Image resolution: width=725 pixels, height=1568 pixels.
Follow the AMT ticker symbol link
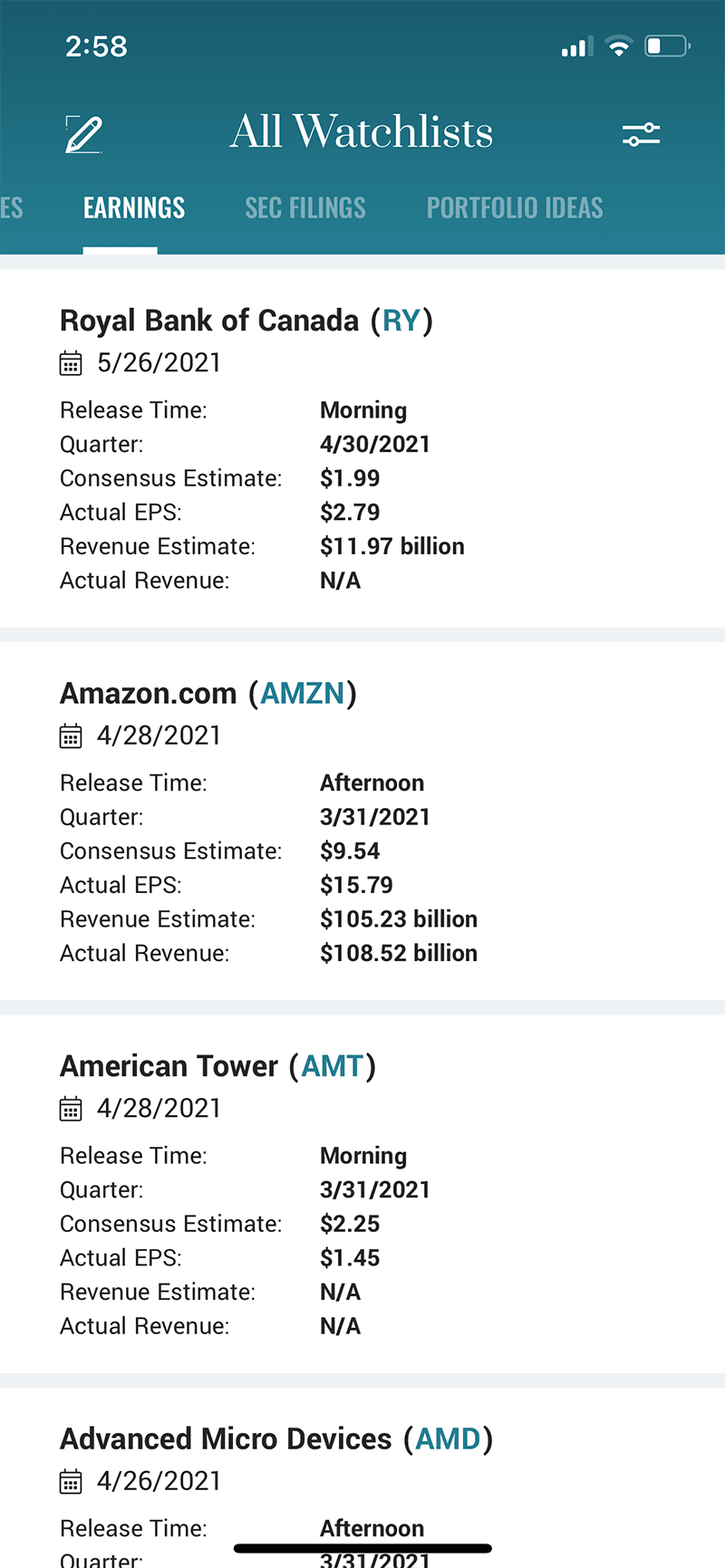(333, 1066)
